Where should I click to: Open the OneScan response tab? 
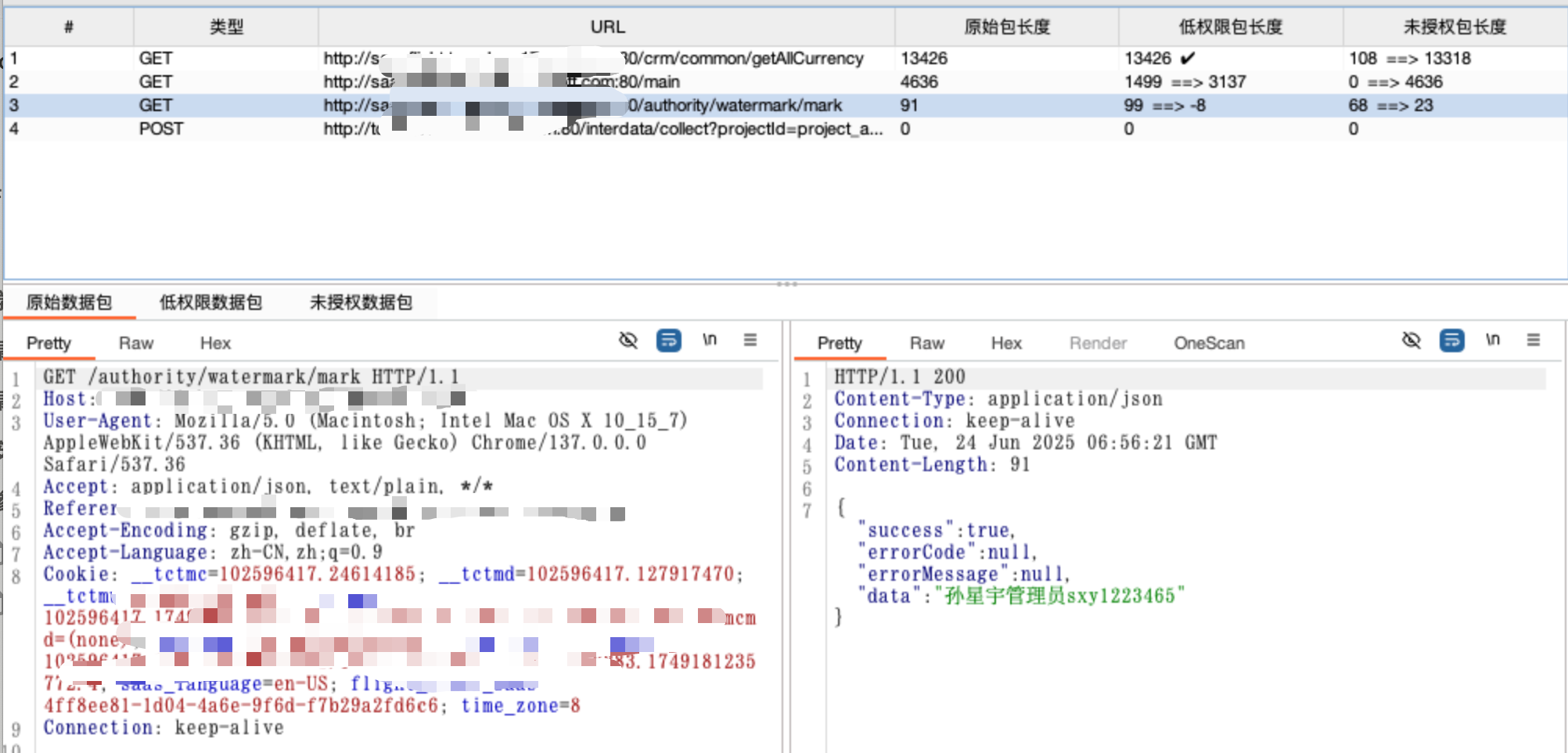pyautogui.click(x=1209, y=344)
